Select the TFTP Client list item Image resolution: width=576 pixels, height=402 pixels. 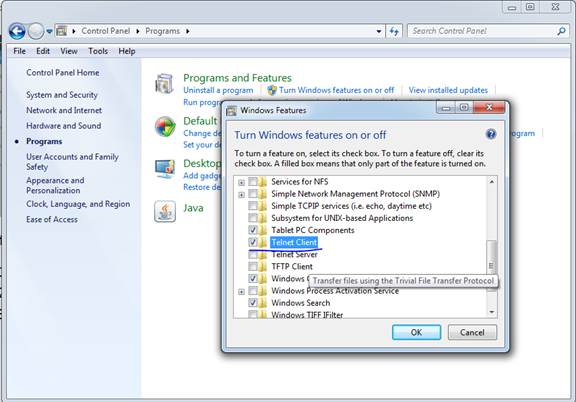292,266
